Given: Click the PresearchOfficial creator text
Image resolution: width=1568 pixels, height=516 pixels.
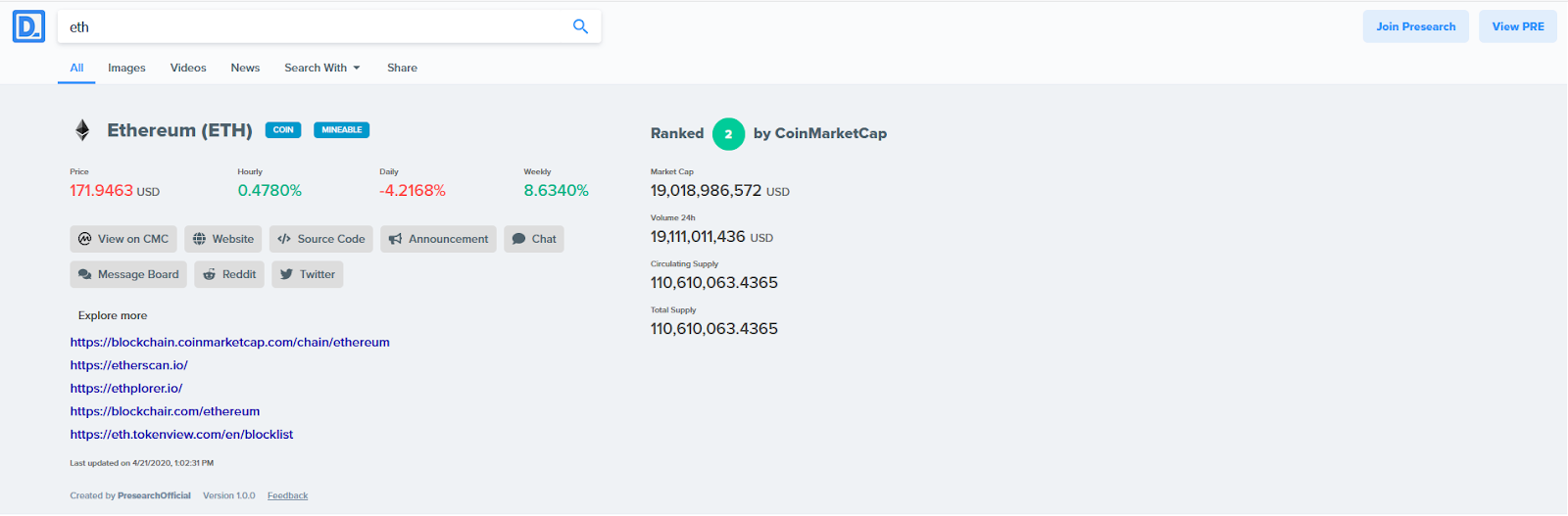Looking at the screenshot, I should pos(154,495).
